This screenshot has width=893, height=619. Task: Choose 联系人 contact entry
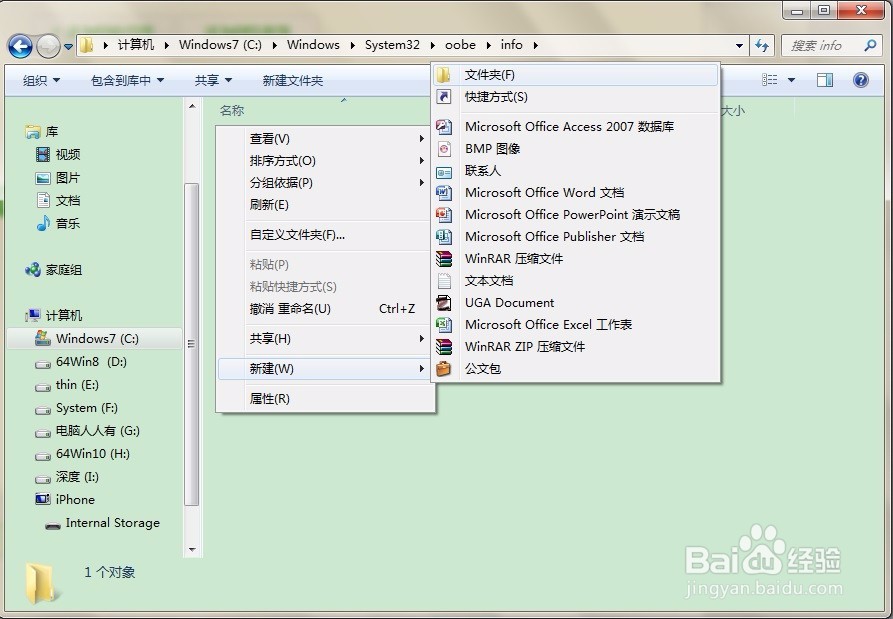[575, 171]
